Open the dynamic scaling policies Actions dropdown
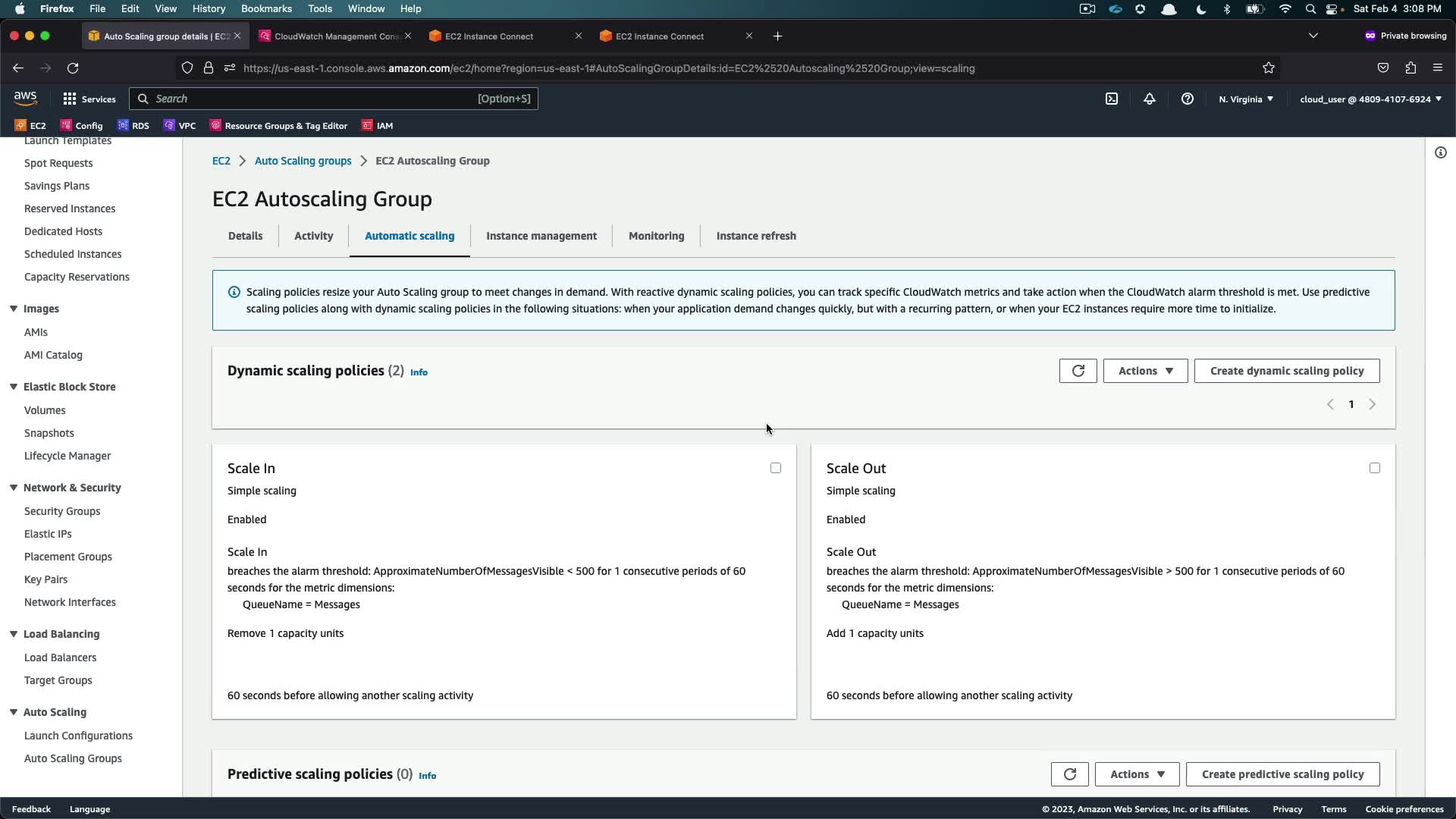 1145,371
